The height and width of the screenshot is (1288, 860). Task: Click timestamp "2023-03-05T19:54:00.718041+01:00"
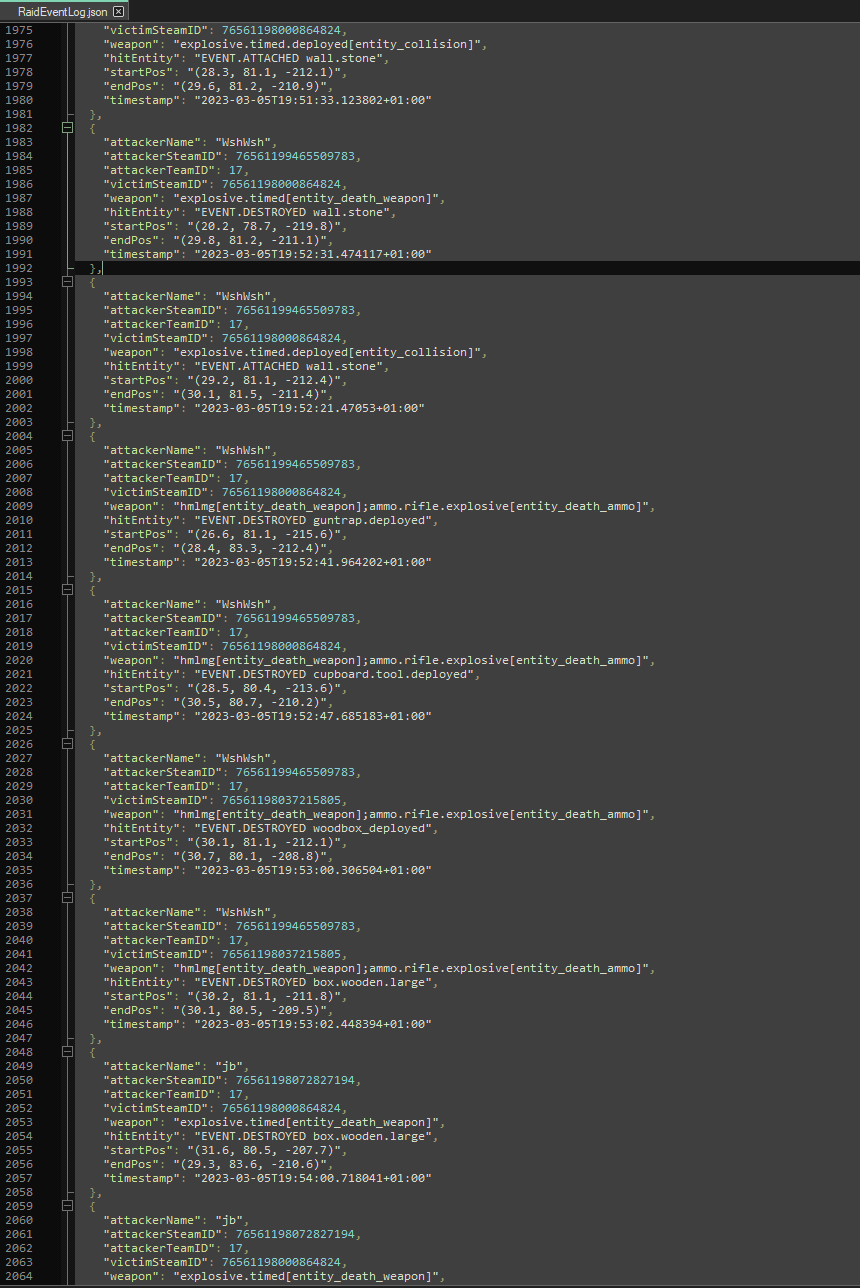pyautogui.click(x=313, y=1178)
